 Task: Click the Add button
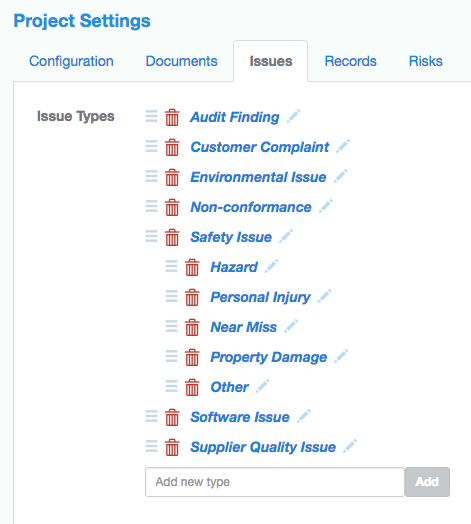[427, 482]
